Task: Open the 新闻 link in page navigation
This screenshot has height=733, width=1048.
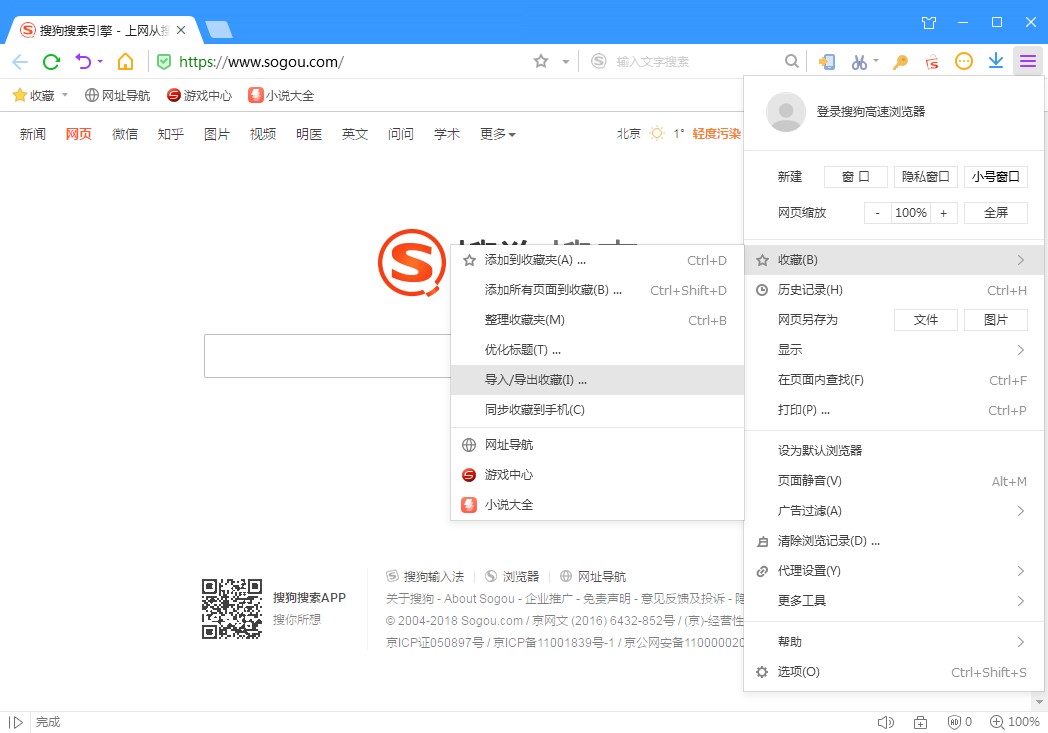Action: pyautogui.click(x=33, y=134)
